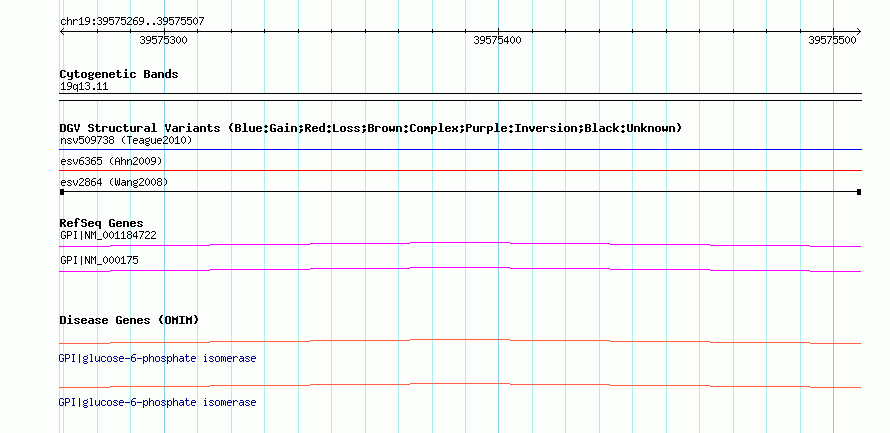The height and width of the screenshot is (433, 890).
Task: Open variant esv6365 (Ahn2009)
Action: click(x=111, y=162)
